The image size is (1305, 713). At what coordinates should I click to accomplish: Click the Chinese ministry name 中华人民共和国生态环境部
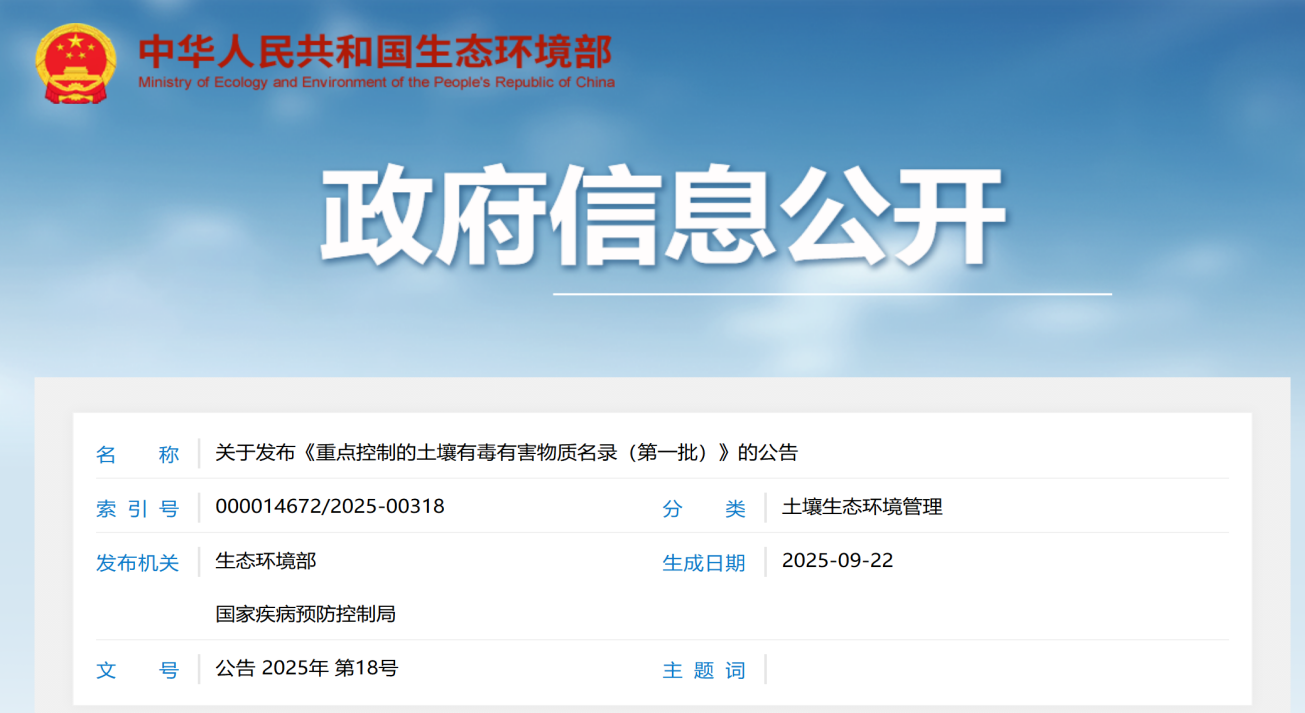(375, 52)
